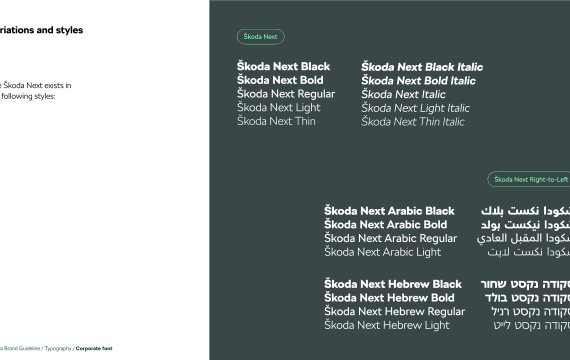The width and height of the screenshot is (570, 360).
Task: Click Škoda Next Light style line
Action: coord(279,108)
